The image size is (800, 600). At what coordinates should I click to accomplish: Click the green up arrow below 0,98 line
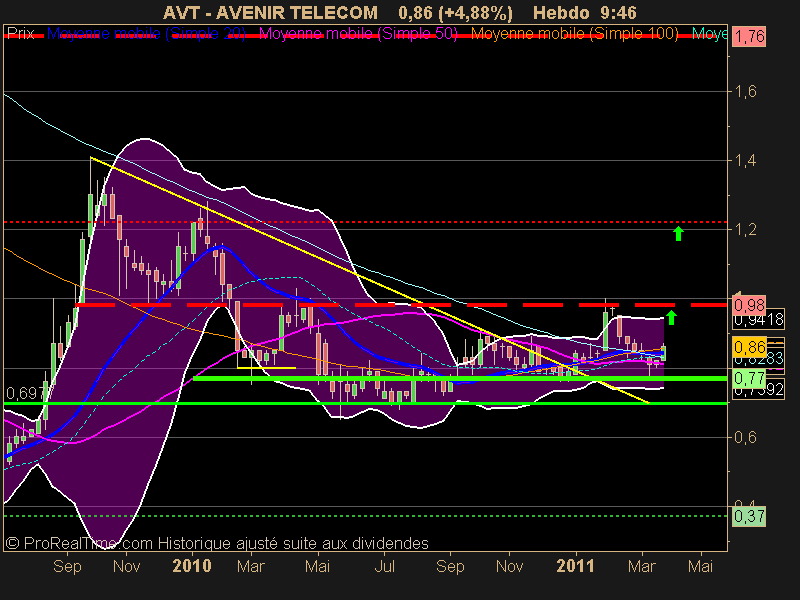click(671, 317)
